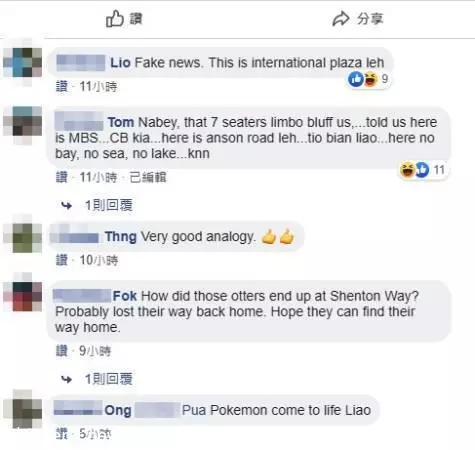Screen dimensions: 475x450
Task: Expand the 1 reply under Fok's comment
Action: pos(109,379)
